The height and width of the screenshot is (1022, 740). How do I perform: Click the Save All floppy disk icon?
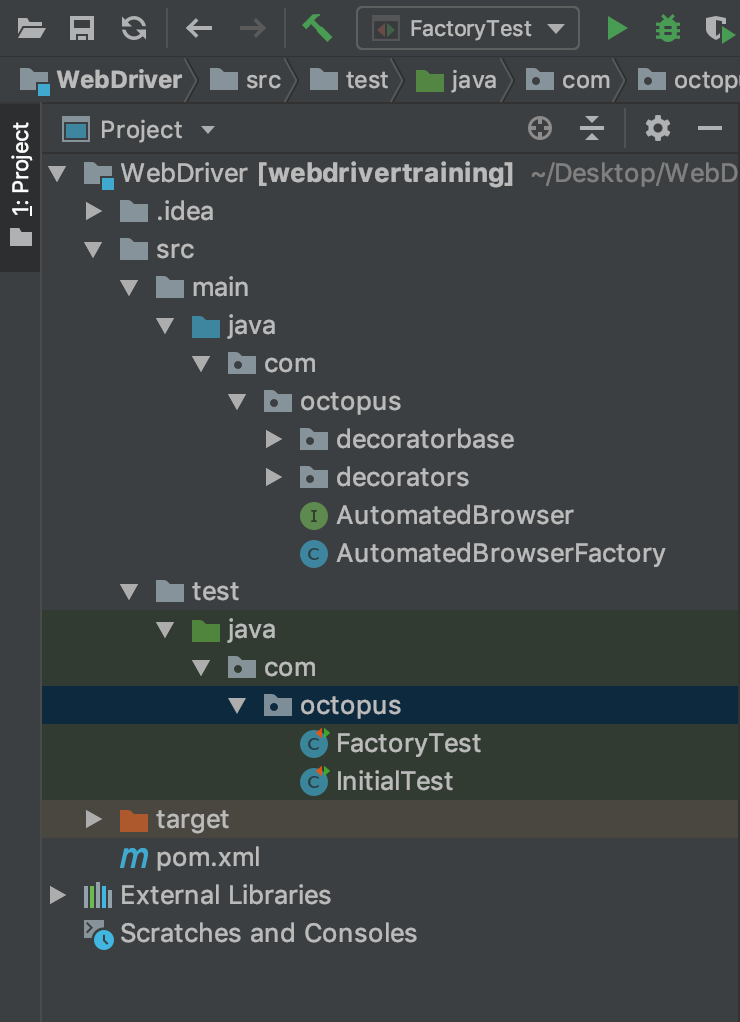[x=82, y=28]
